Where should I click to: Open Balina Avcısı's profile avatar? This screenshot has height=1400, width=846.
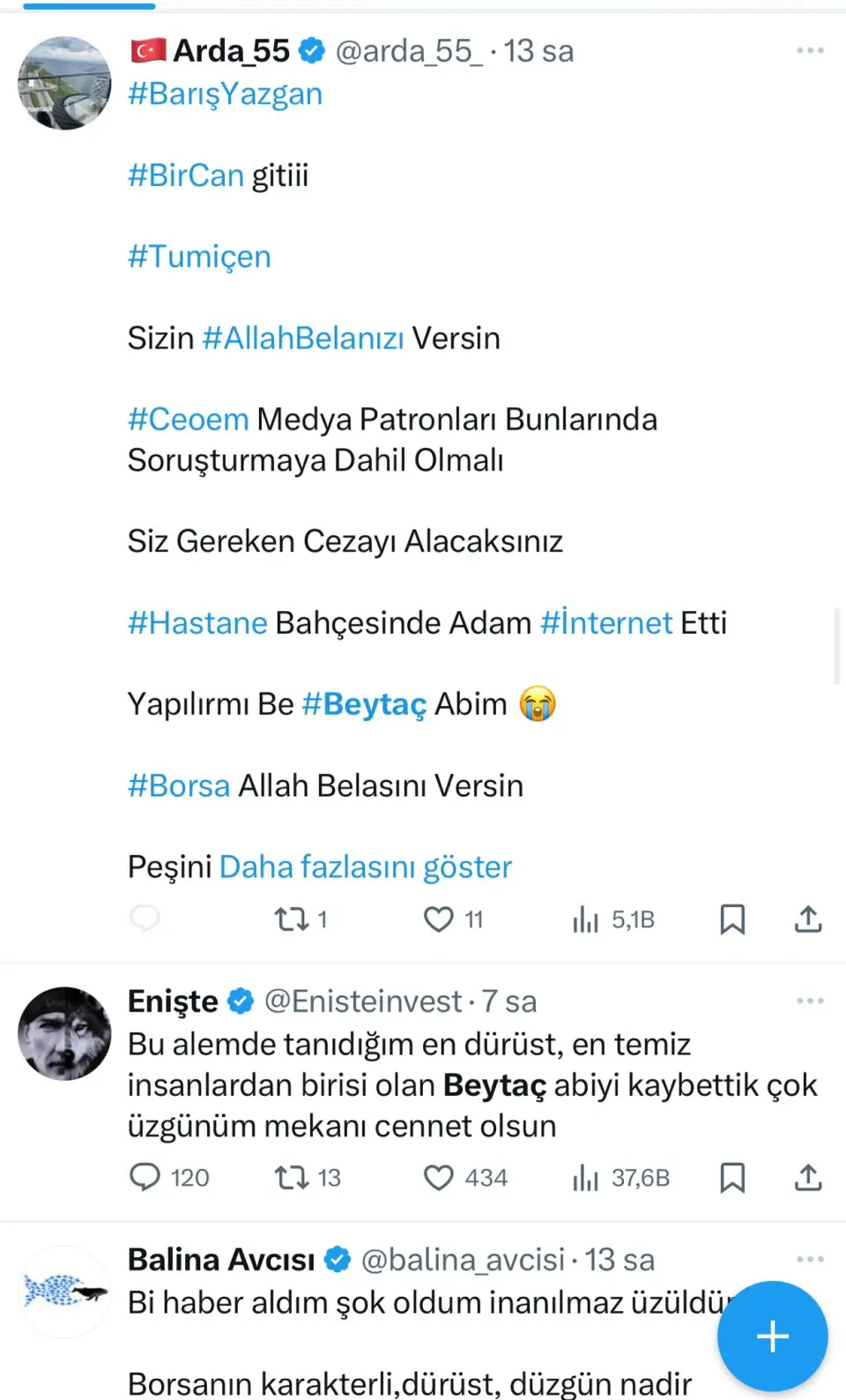(64, 1292)
